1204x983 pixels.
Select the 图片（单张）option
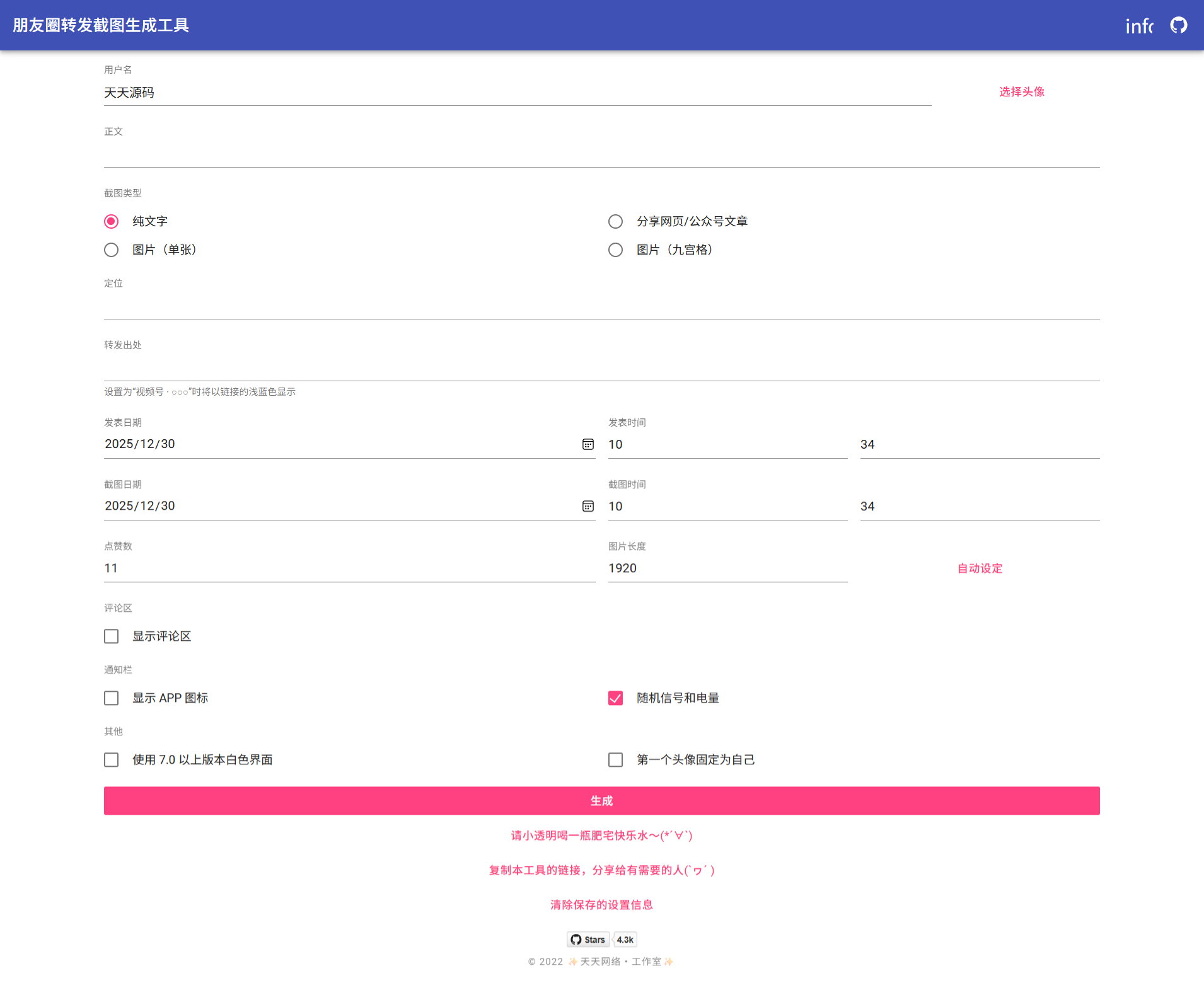(x=111, y=250)
